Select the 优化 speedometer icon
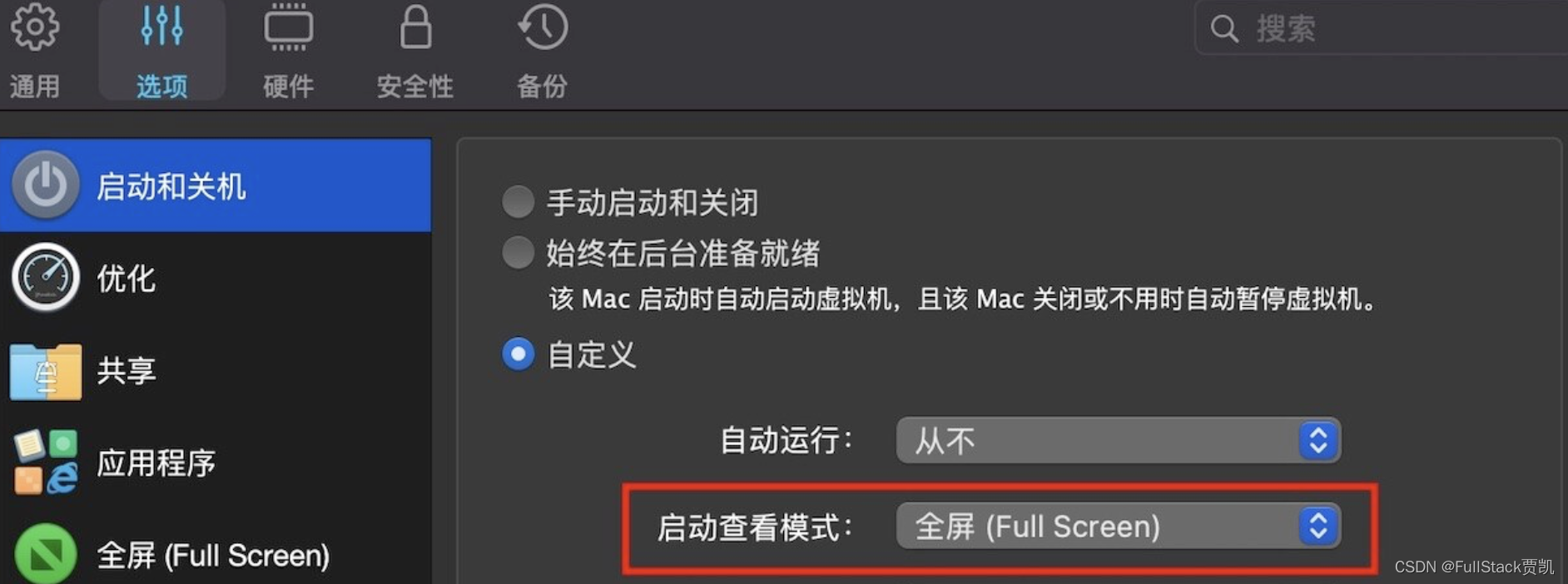 pos(46,277)
